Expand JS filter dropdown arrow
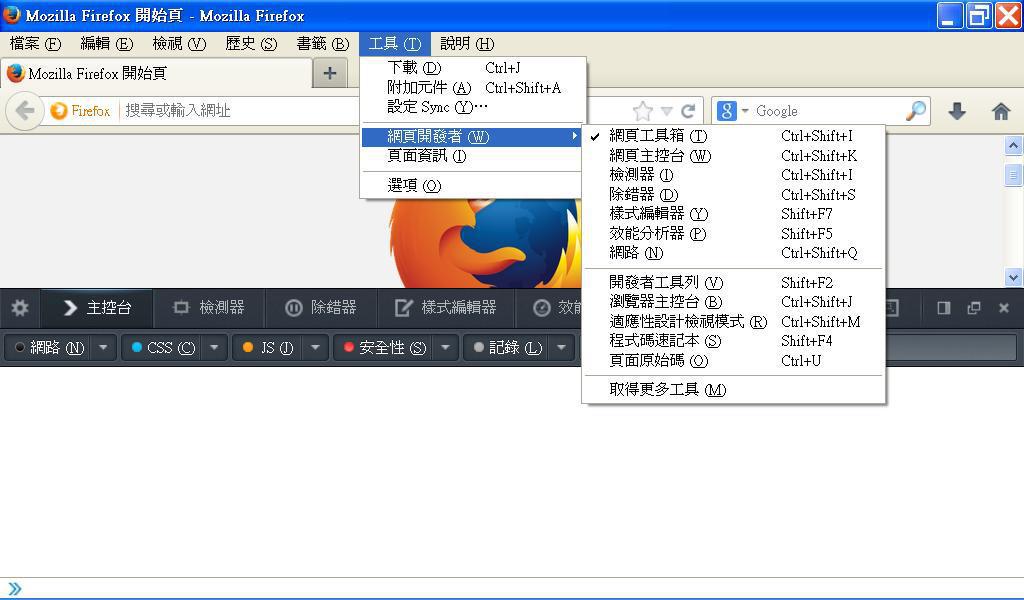1024x600 pixels. [x=315, y=348]
